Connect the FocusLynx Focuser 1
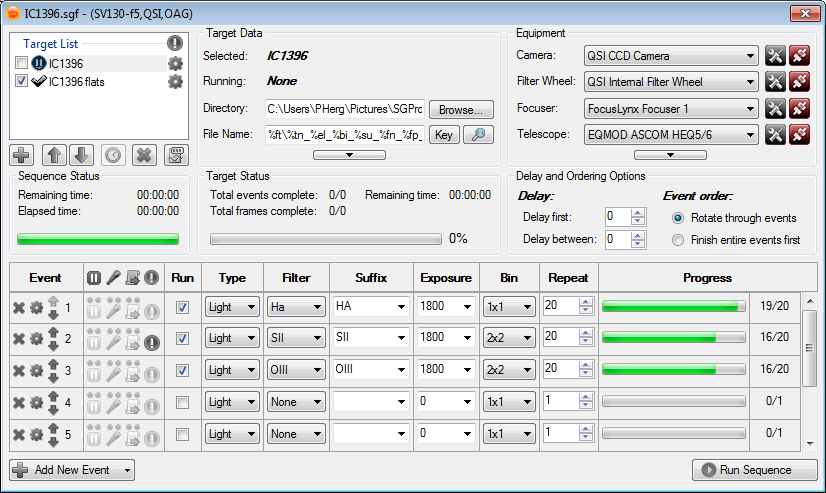The height and width of the screenshot is (493, 826). tap(799, 109)
